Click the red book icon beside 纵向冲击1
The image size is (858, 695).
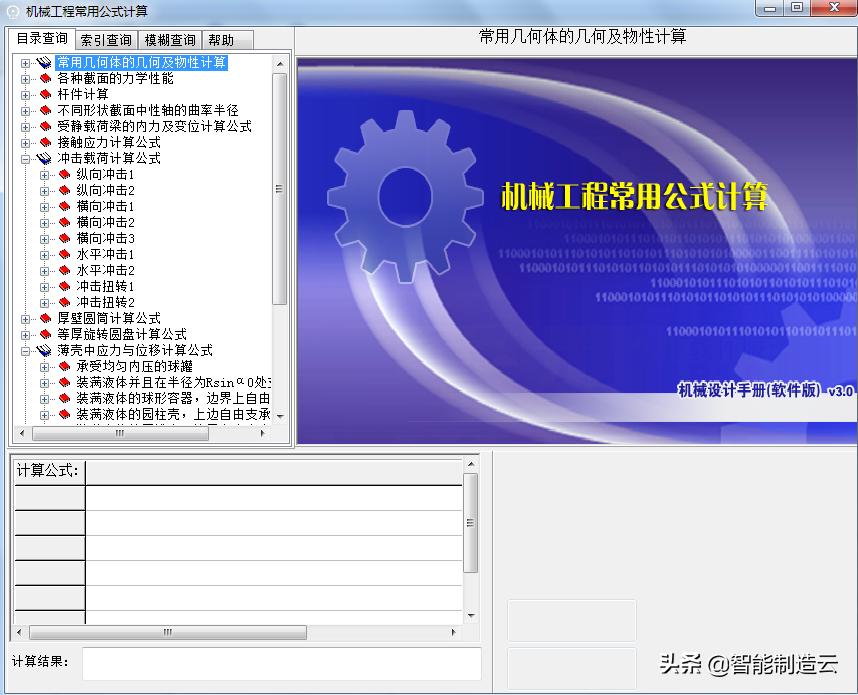click(x=65, y=174)
